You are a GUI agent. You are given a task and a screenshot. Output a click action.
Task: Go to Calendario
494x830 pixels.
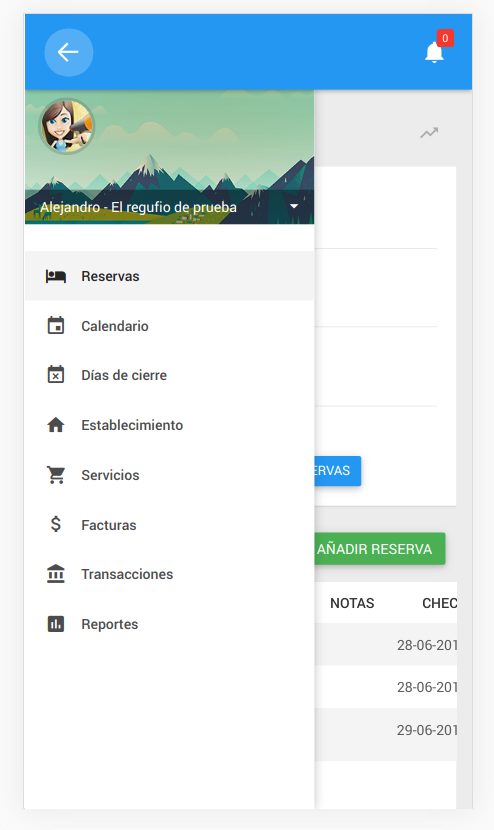click(169, 326)
